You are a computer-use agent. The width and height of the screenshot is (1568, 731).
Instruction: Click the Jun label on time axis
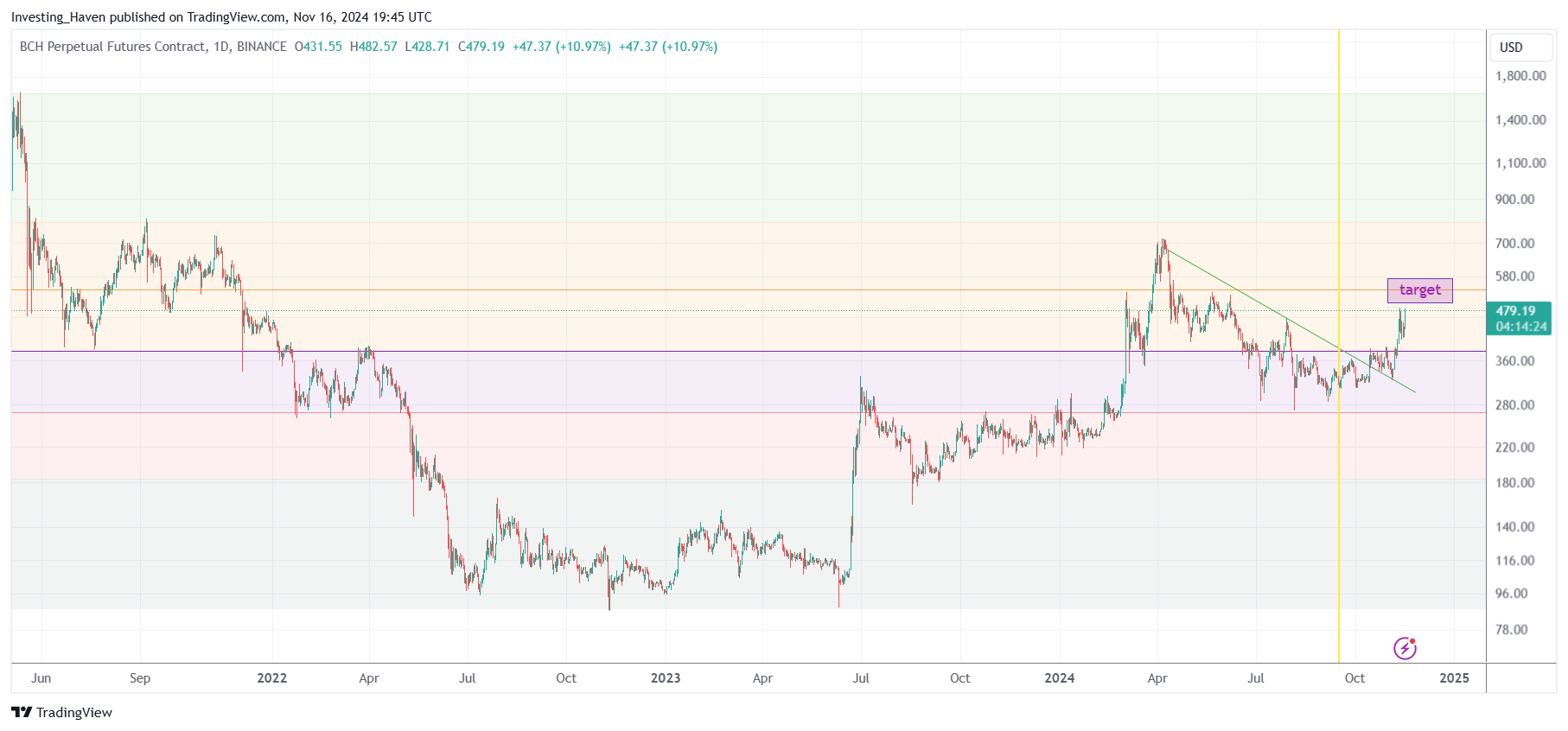[41, 678]
